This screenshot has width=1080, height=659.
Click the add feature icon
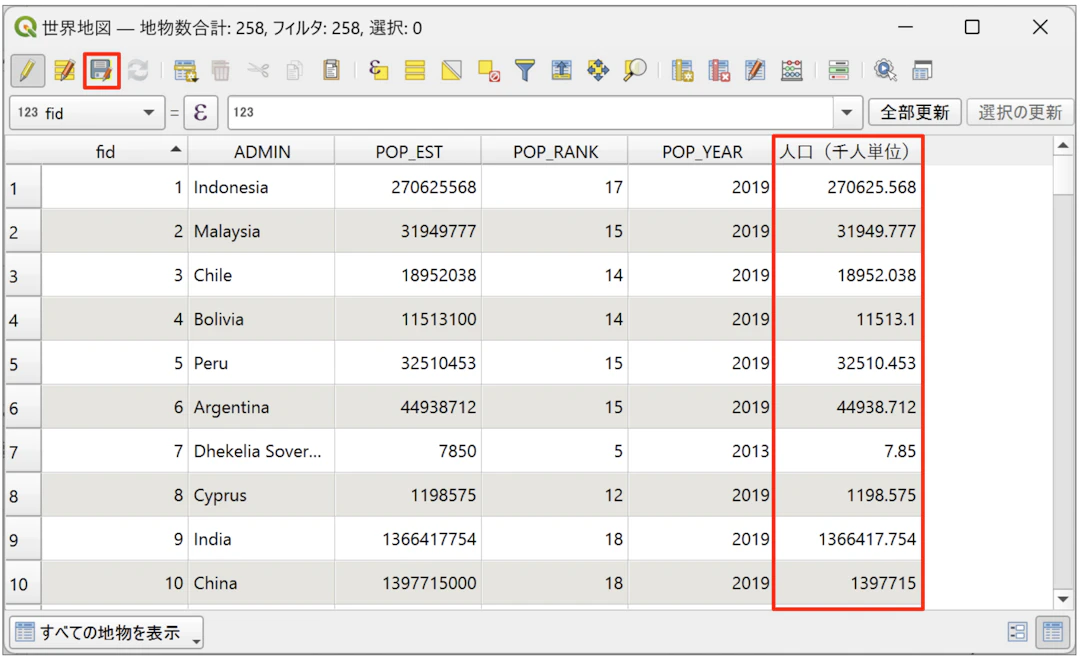pyautogui.click(x=185, y=70)
